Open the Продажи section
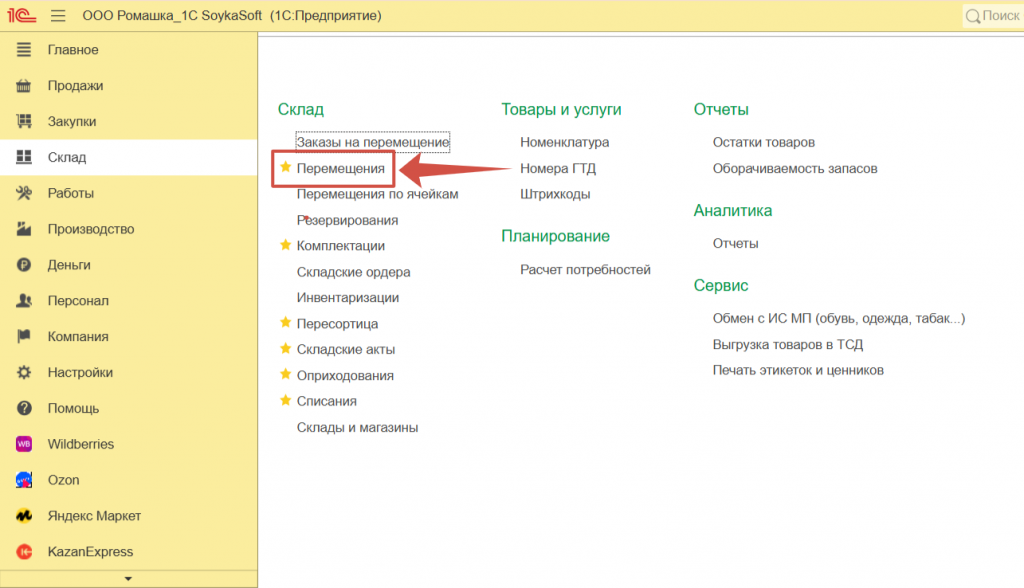This screenshot has height=588, width=1024. [75, 86]
